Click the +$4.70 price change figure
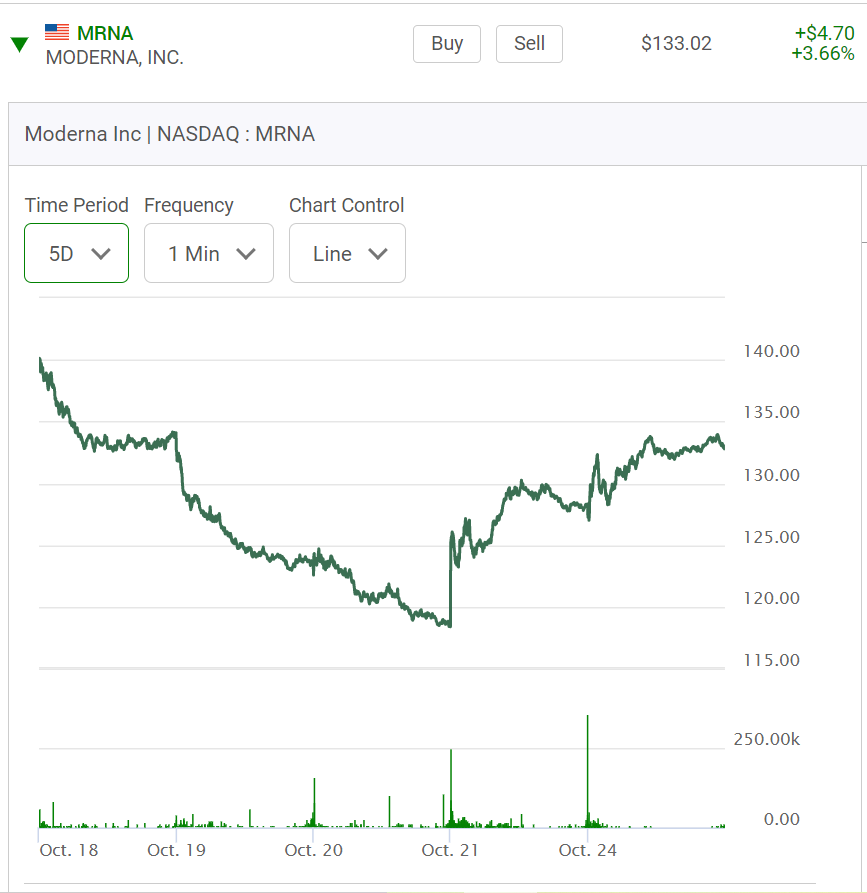867x893 pixels. pos(824,33)
